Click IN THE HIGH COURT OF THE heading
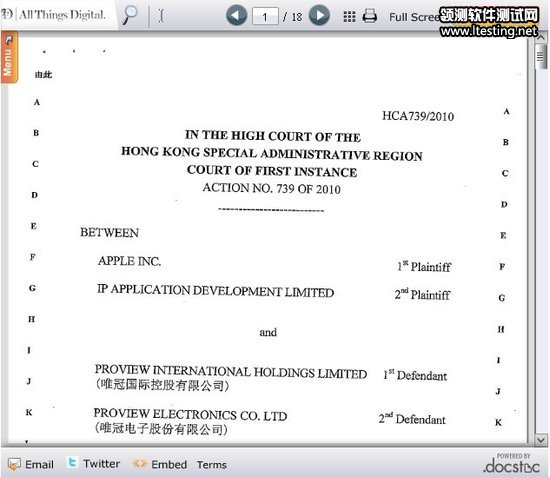This screenshot has height=477, width=550. coord(273,136)
